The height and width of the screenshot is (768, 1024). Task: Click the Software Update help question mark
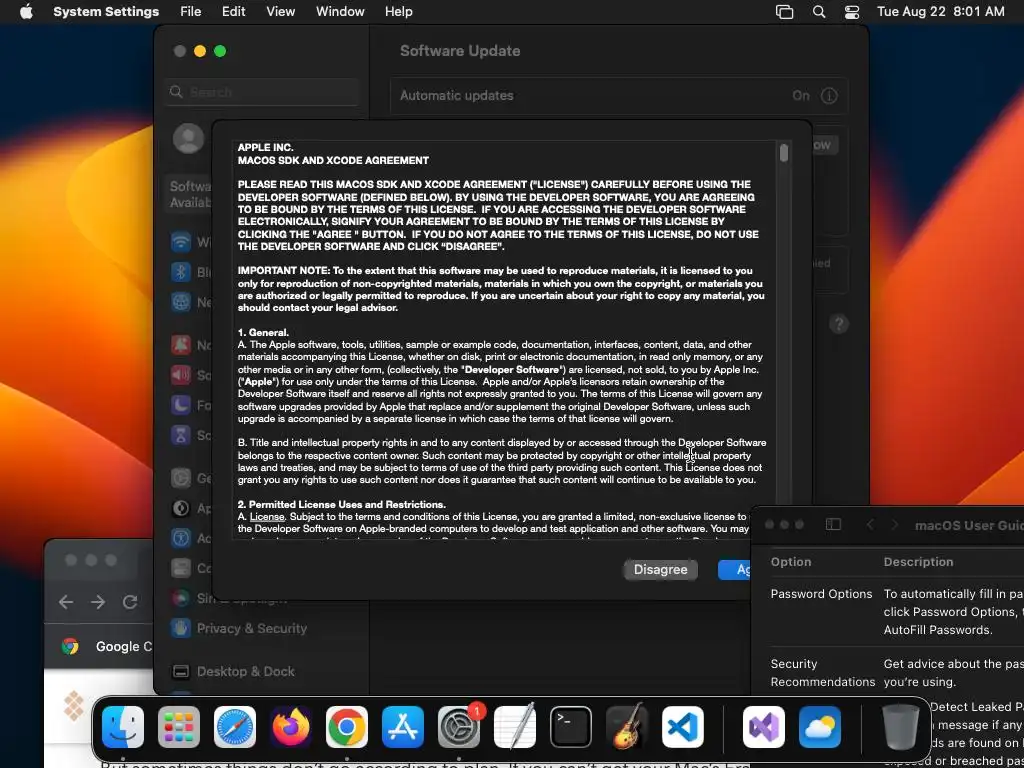click(x=839, y=323)
